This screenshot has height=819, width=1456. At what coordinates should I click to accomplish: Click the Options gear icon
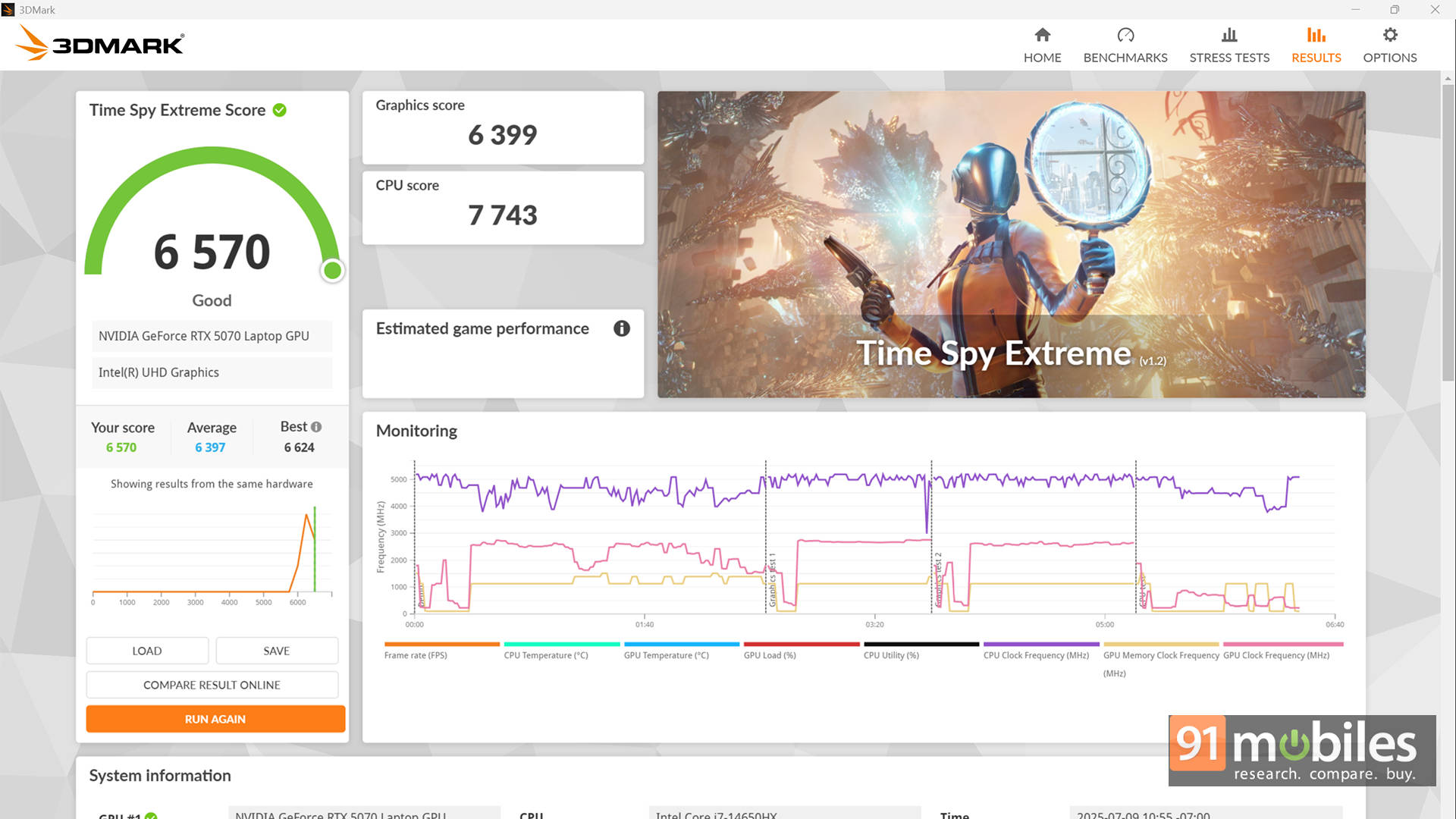1390,35
